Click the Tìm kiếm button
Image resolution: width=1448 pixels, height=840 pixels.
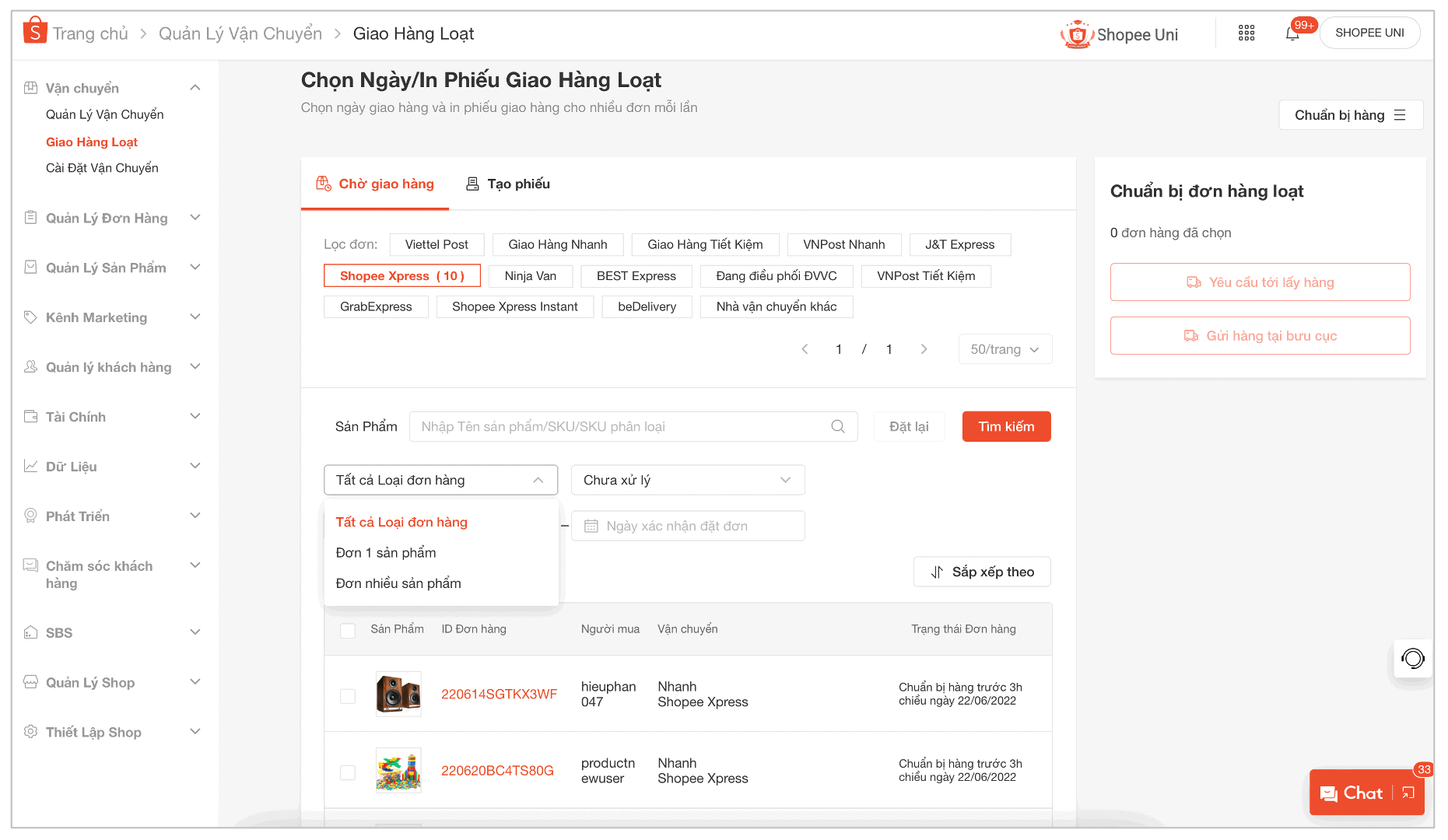tap(1006, 426)
